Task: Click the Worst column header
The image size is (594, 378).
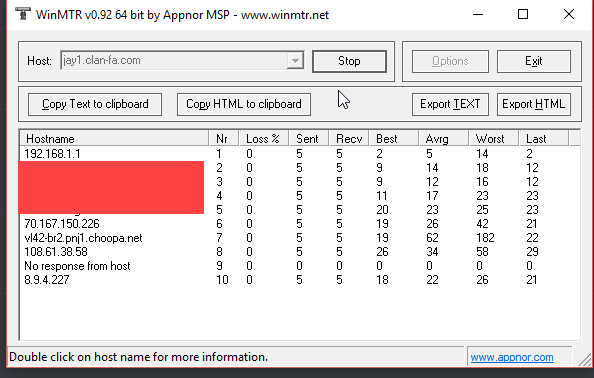Action: coord(493,139)
